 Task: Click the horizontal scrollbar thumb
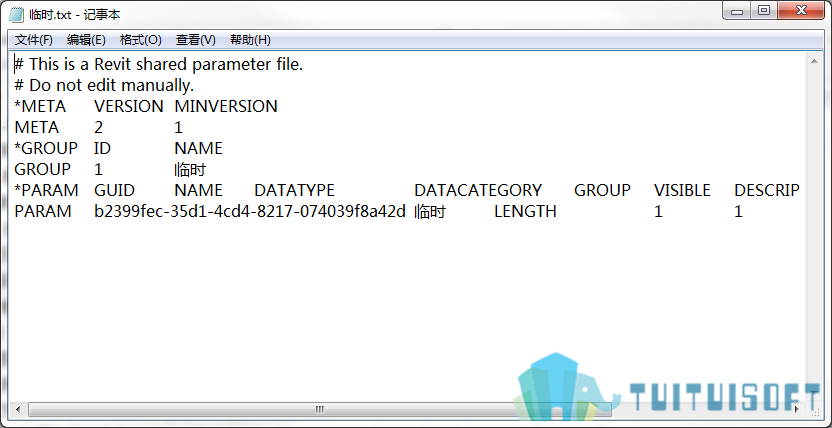319,409
